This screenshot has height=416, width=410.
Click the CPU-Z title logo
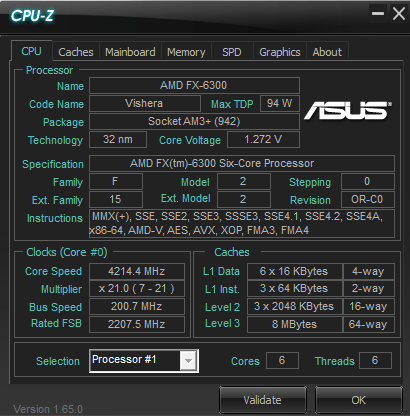[32, 16]
